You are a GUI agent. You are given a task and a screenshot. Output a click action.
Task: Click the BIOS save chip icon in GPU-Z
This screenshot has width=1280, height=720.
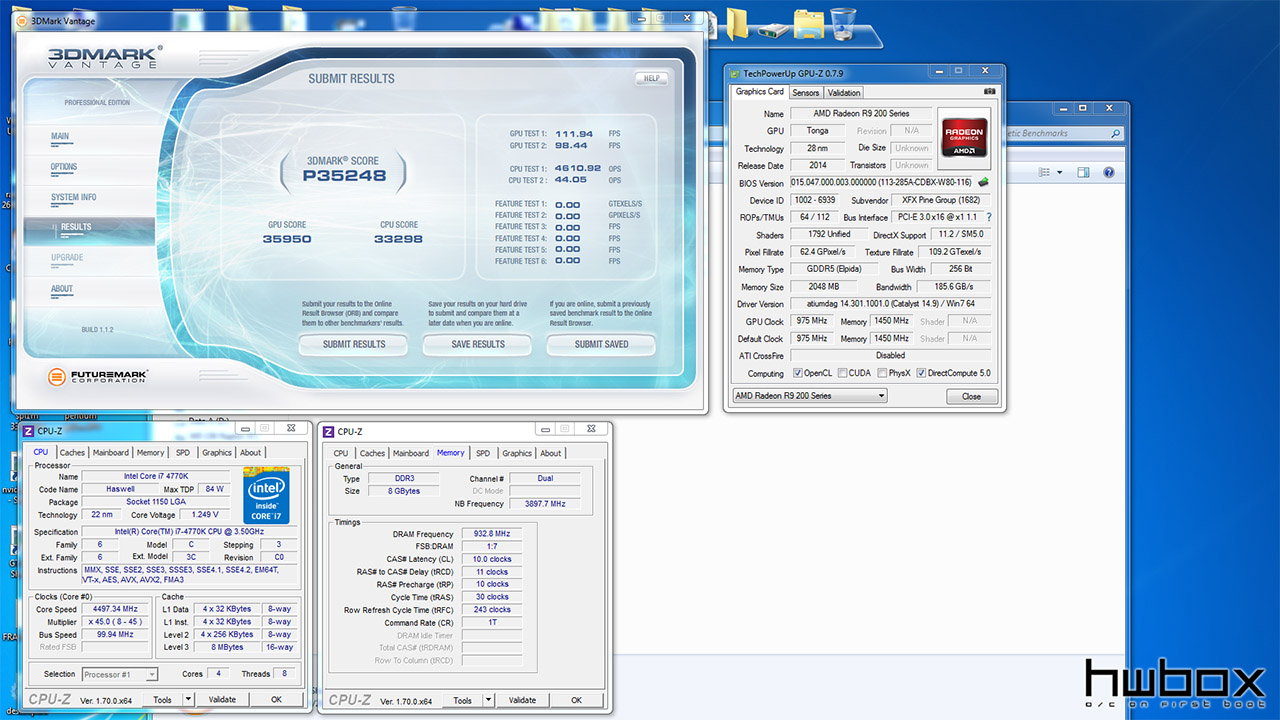click(983, 183)
